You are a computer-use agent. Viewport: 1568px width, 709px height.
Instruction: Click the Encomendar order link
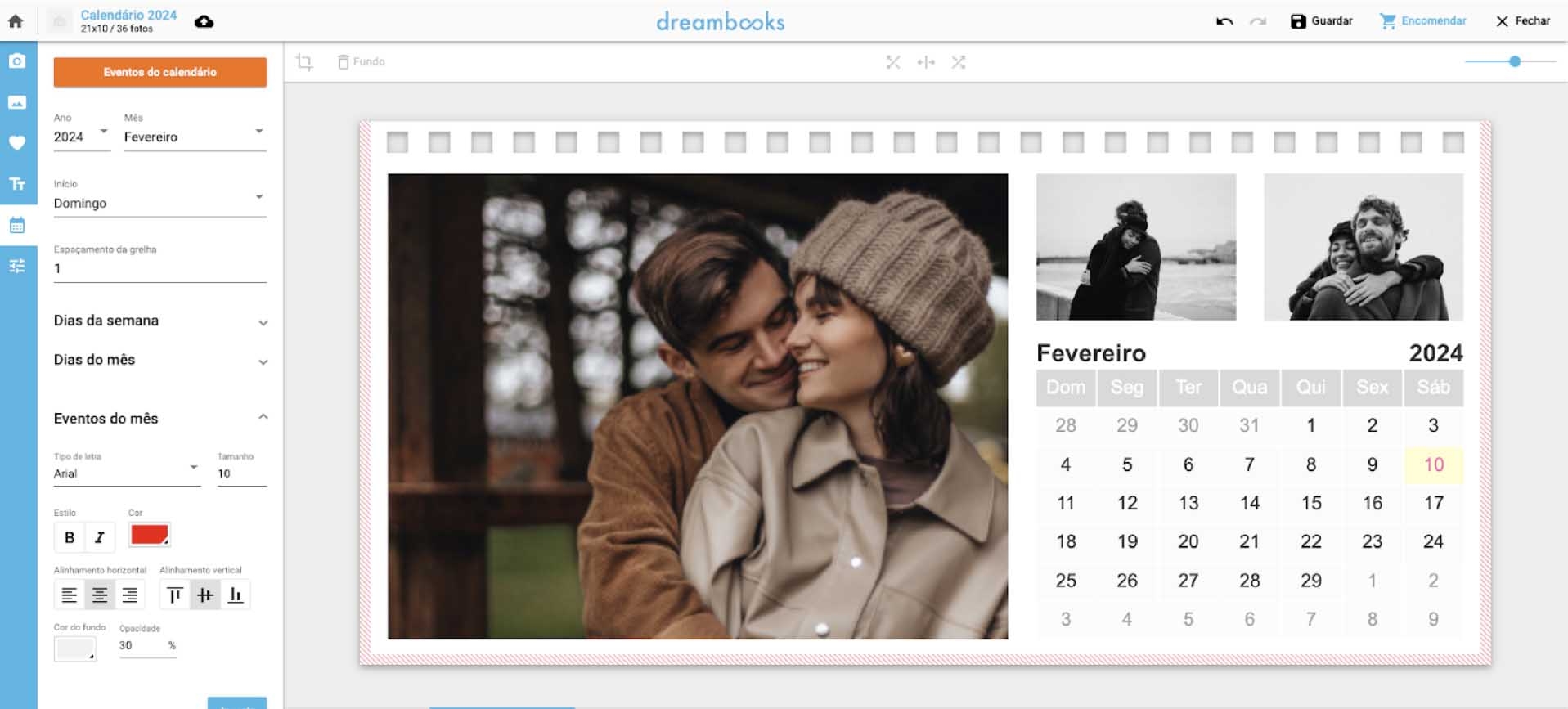(1423, 21)
